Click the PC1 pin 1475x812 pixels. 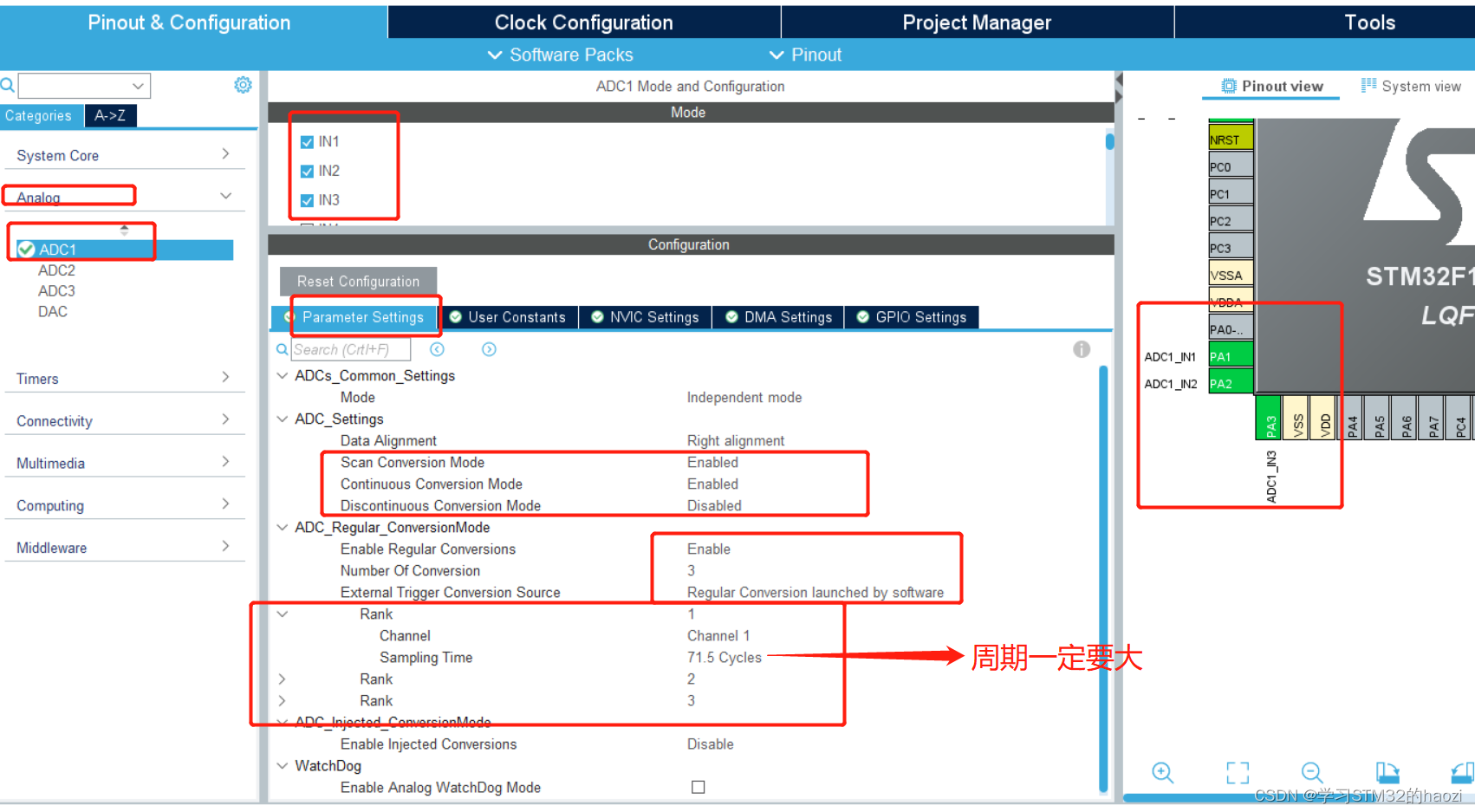[x=1231, y=193]
